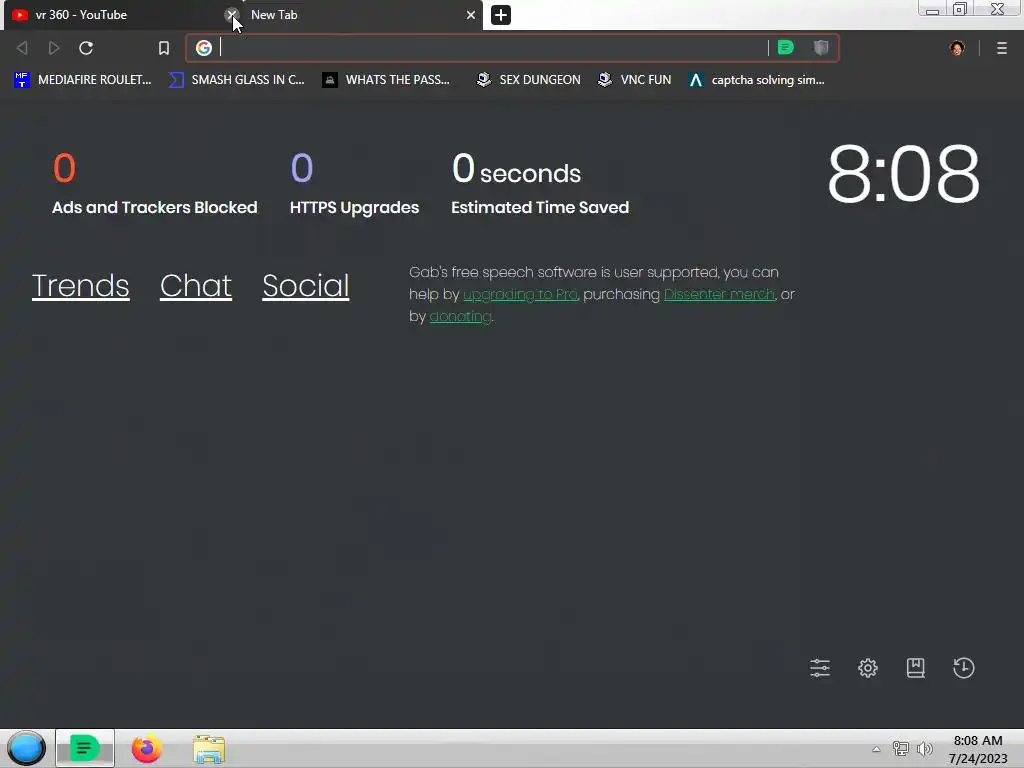Viewport: 1024px width, 768px height.
Task: Click the HTTPS Upgrades stat
Action: pos(354,183)
